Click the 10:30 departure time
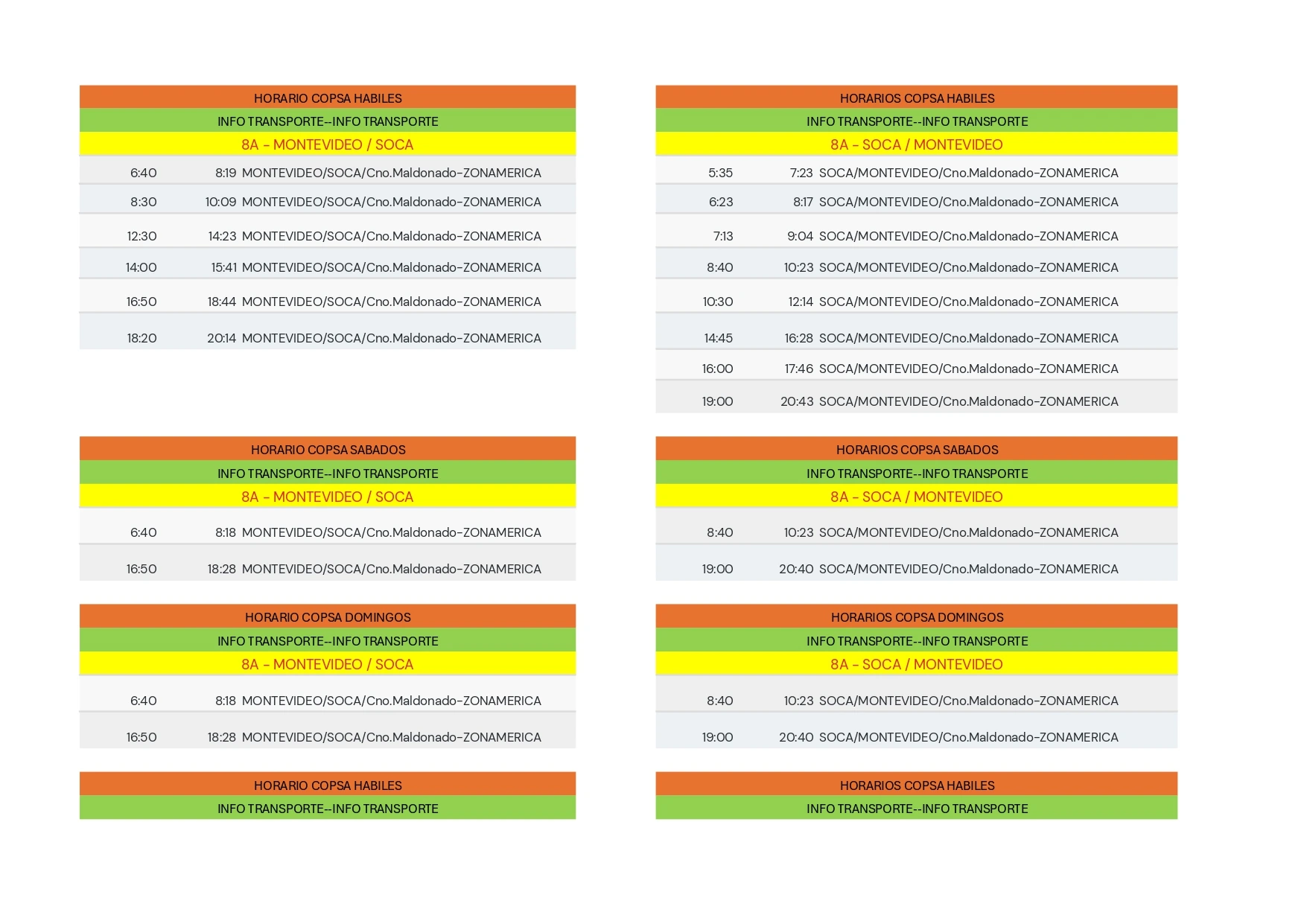The image size is (1307, 924). pyautogui.click(x=717, y=302)
